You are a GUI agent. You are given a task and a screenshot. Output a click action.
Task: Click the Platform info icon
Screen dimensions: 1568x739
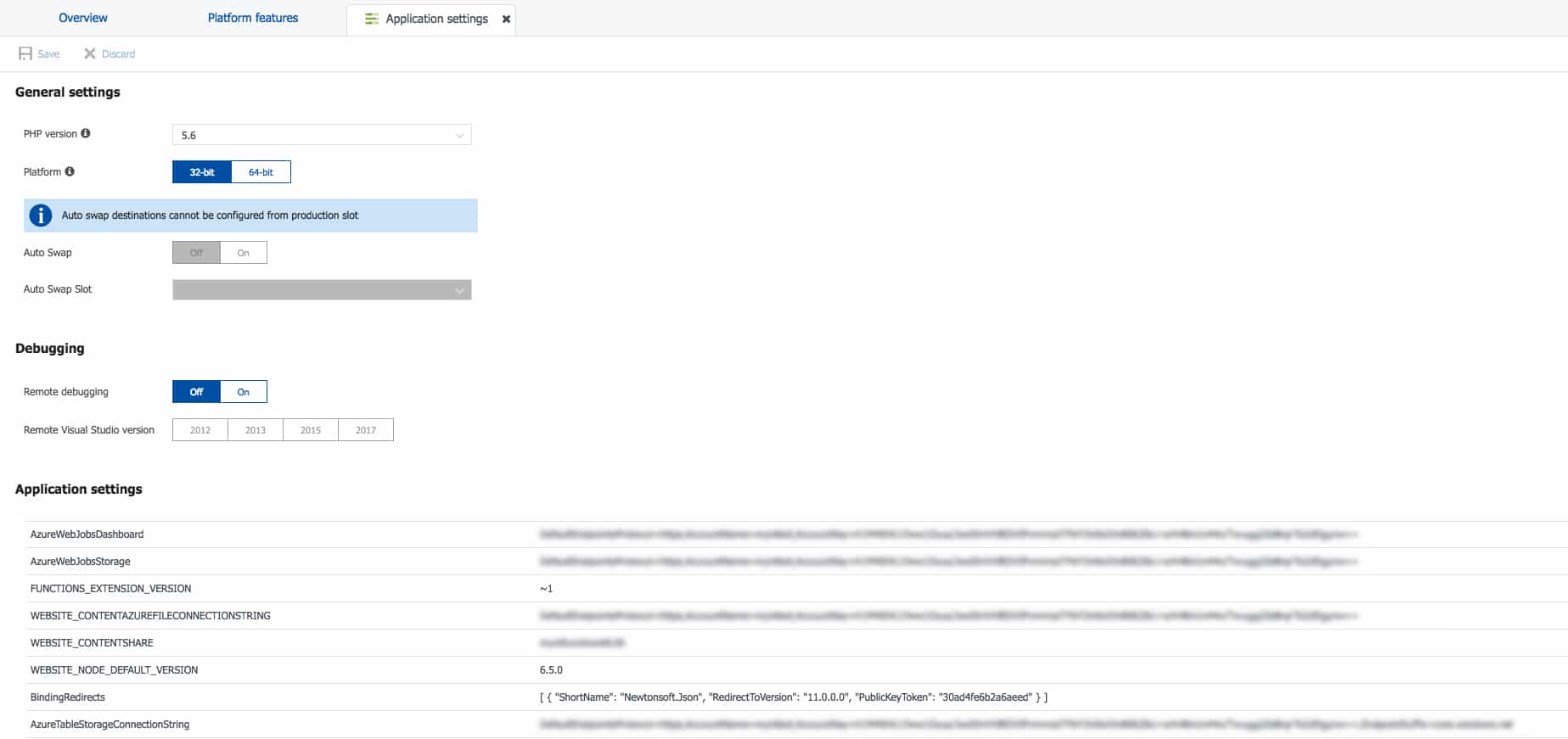coord(70,171)
